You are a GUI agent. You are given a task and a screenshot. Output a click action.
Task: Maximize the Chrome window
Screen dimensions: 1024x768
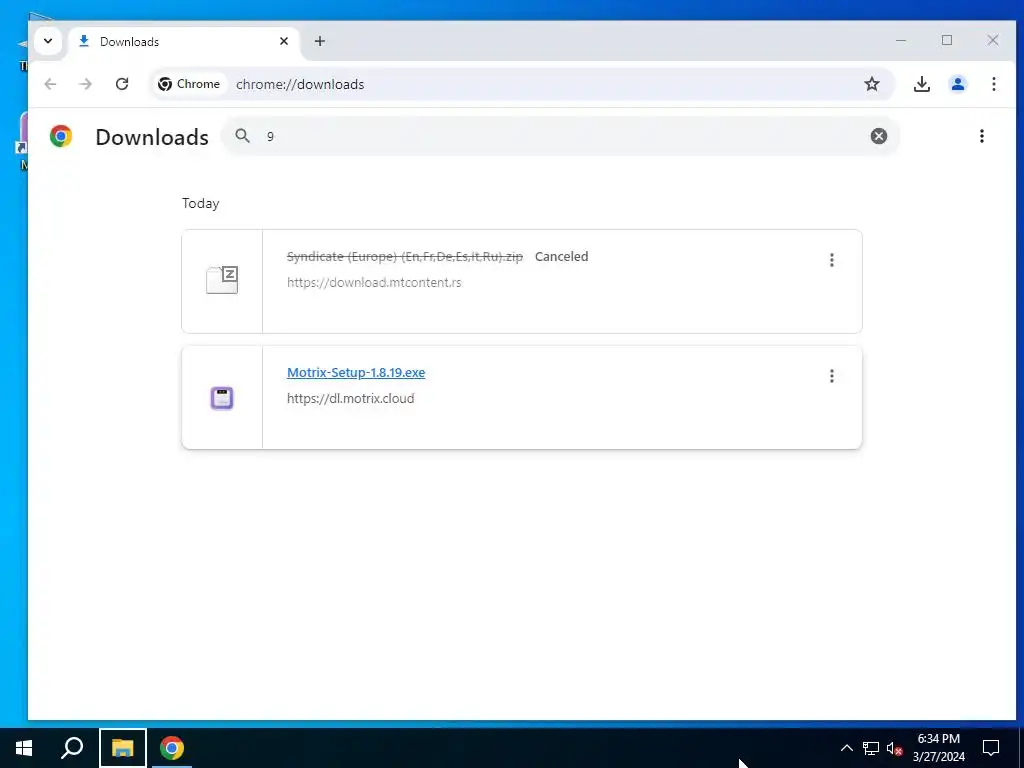click(x=947, y=40)
